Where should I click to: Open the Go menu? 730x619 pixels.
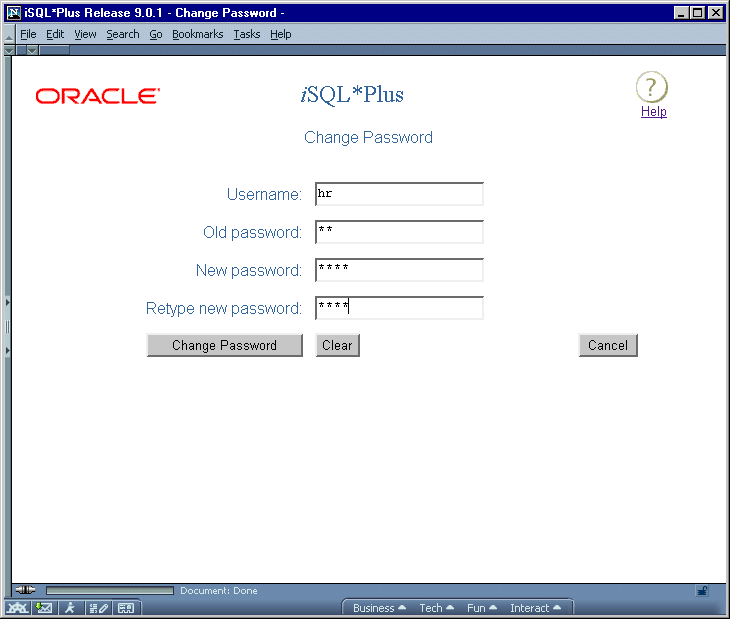point(155,34)
